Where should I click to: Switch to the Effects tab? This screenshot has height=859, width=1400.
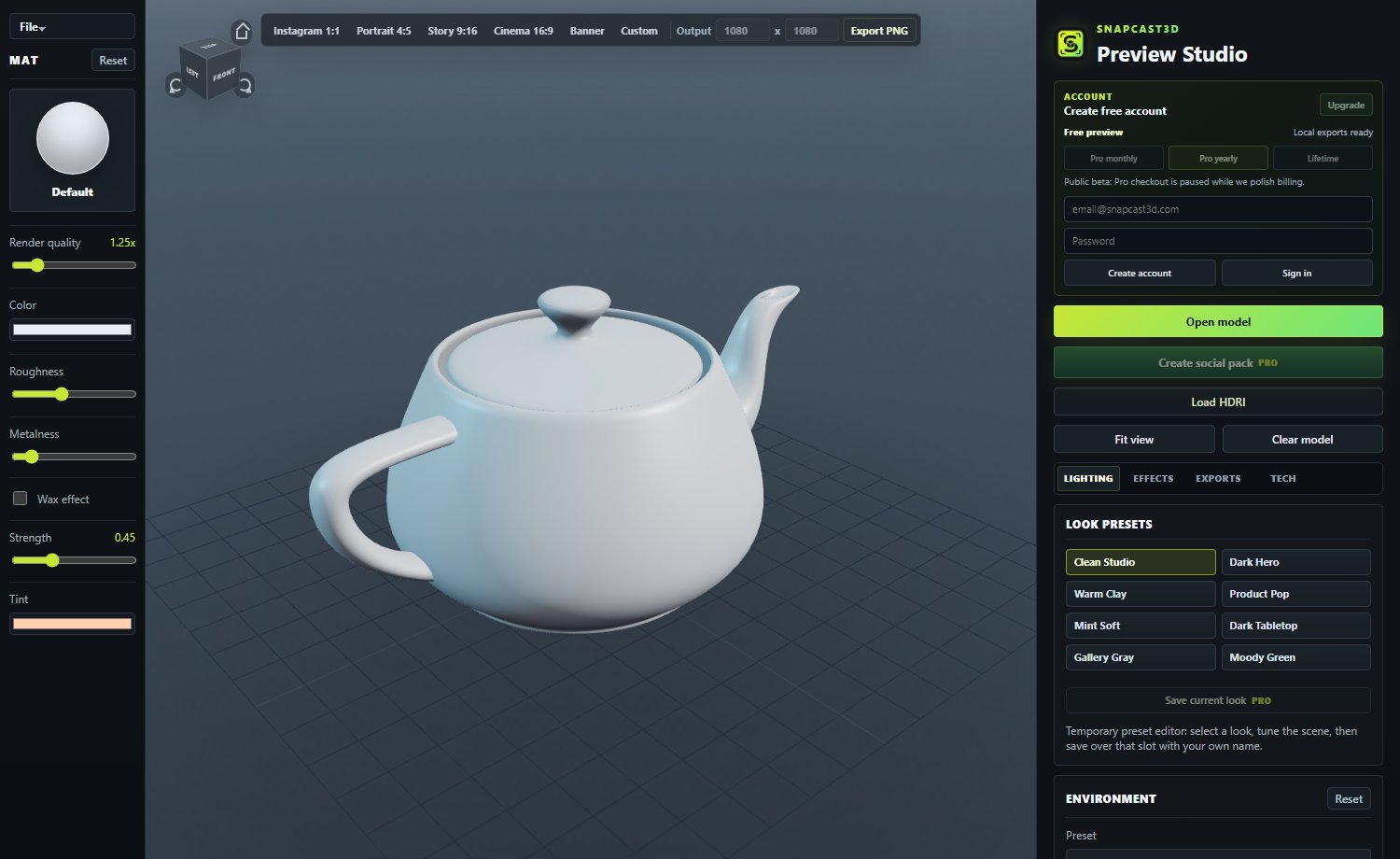(1153, 478)
